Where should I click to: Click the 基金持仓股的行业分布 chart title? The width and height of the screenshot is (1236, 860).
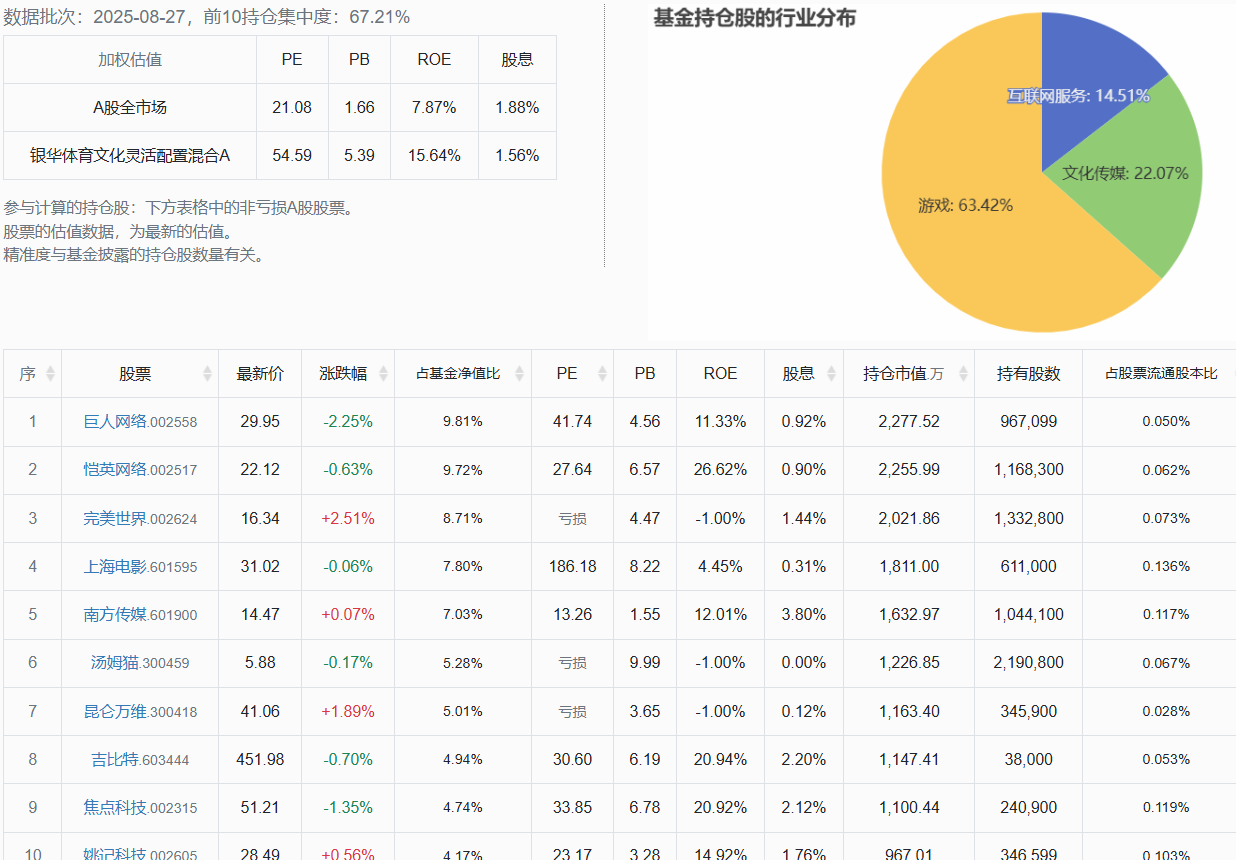[754, 18]
